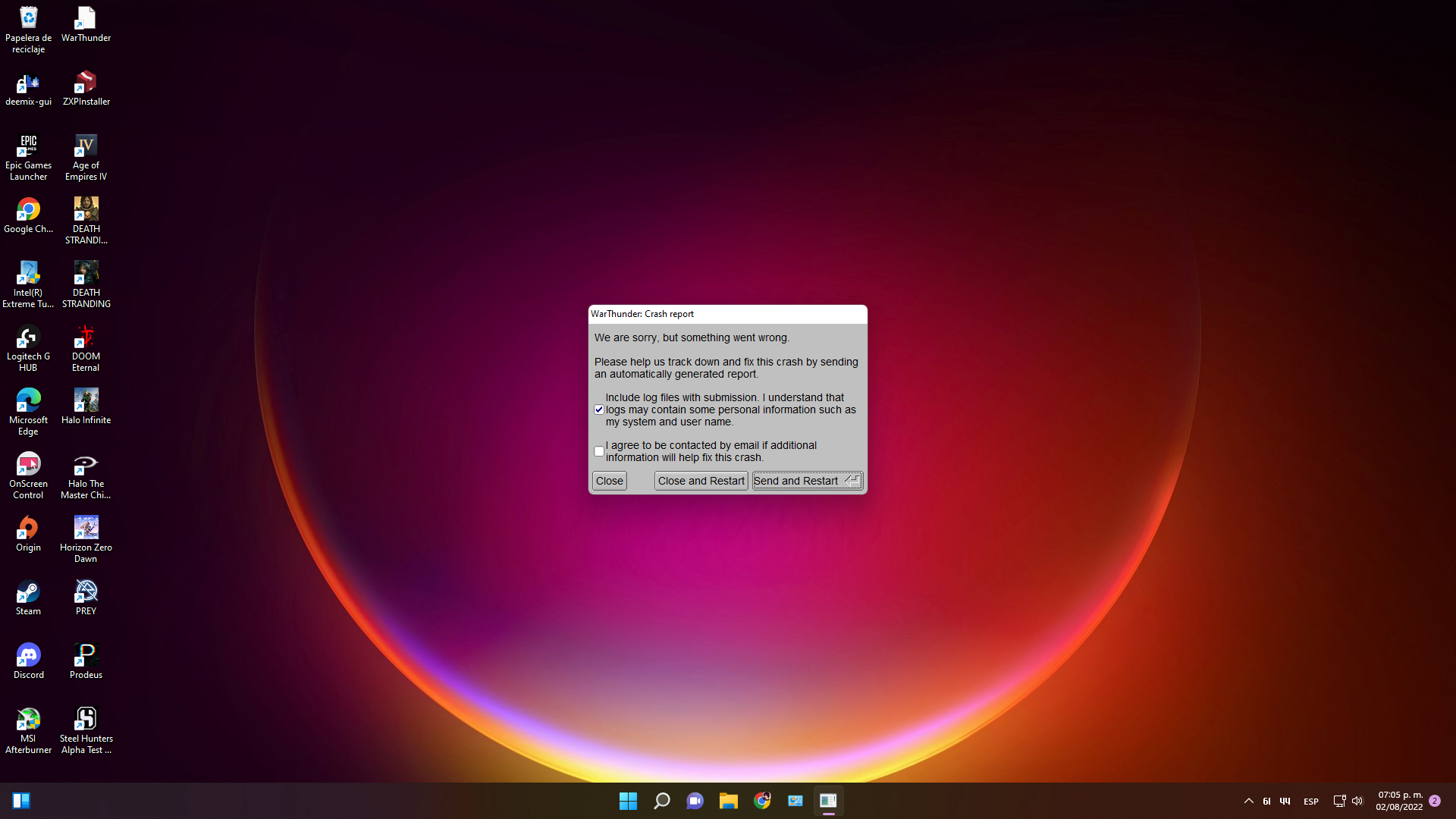The width and height of the screenshot is (1456, 819).
Task: Open the volume control tray icon
Action: 1357,801
